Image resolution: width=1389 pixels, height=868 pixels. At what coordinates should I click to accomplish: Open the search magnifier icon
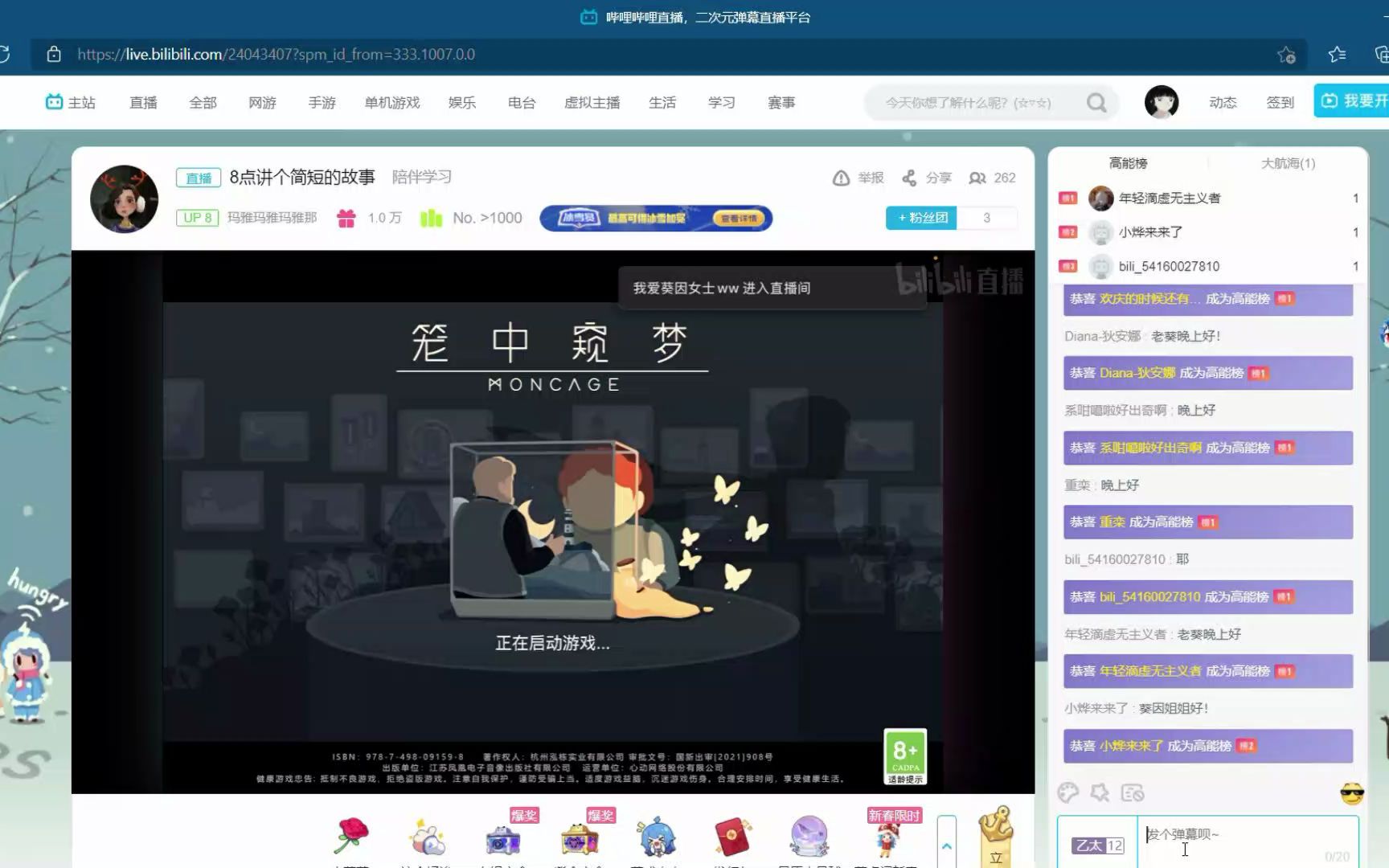click(x=1096, y=103)
